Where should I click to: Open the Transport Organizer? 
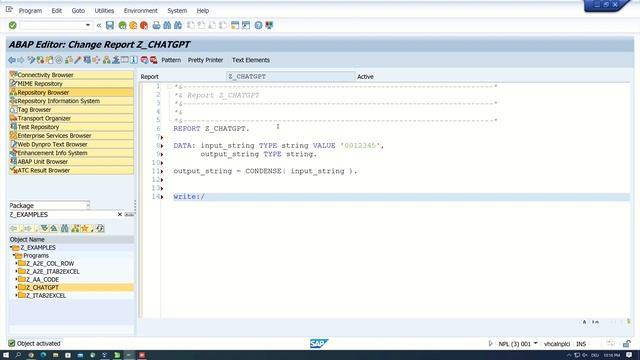71,118
